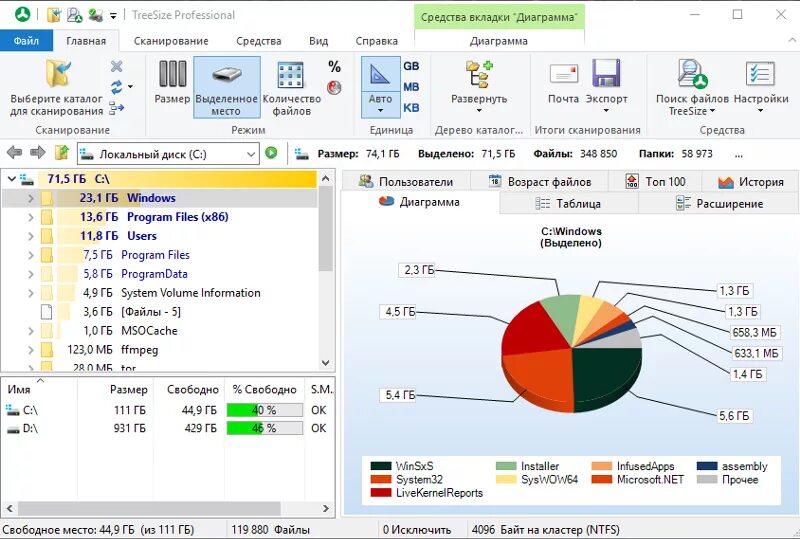800x539 pixels.
Task: Sort drives by % Свободно column header
Action: click(x=264, y=389)
